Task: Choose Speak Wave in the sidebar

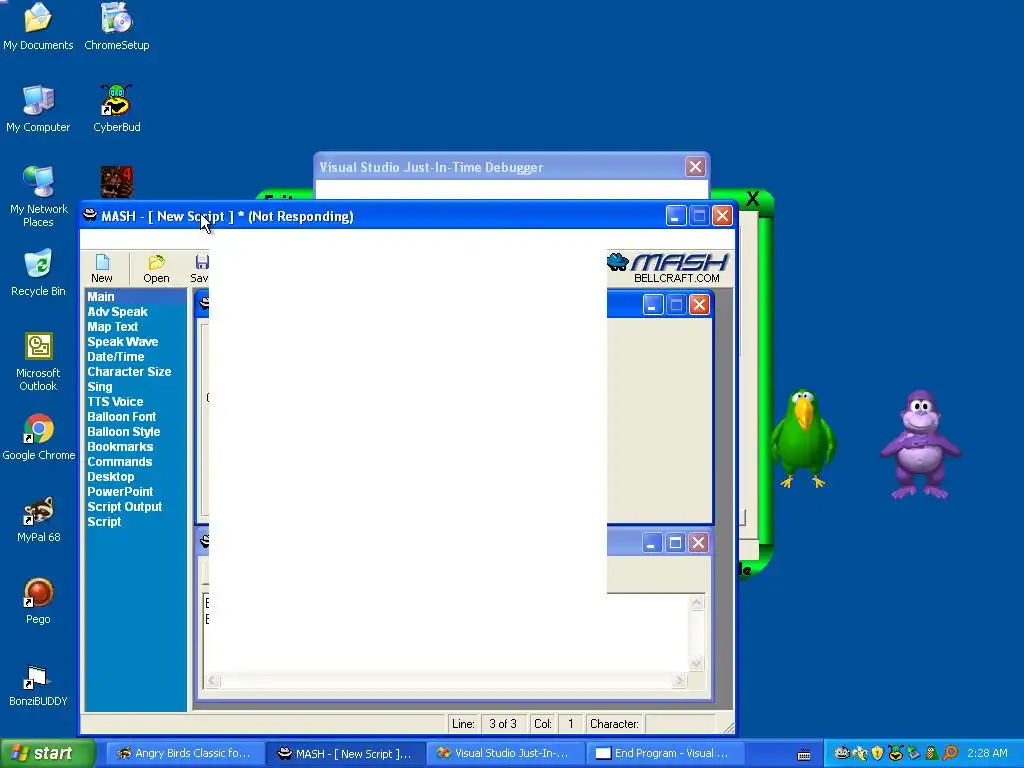Action: point(123,342)
